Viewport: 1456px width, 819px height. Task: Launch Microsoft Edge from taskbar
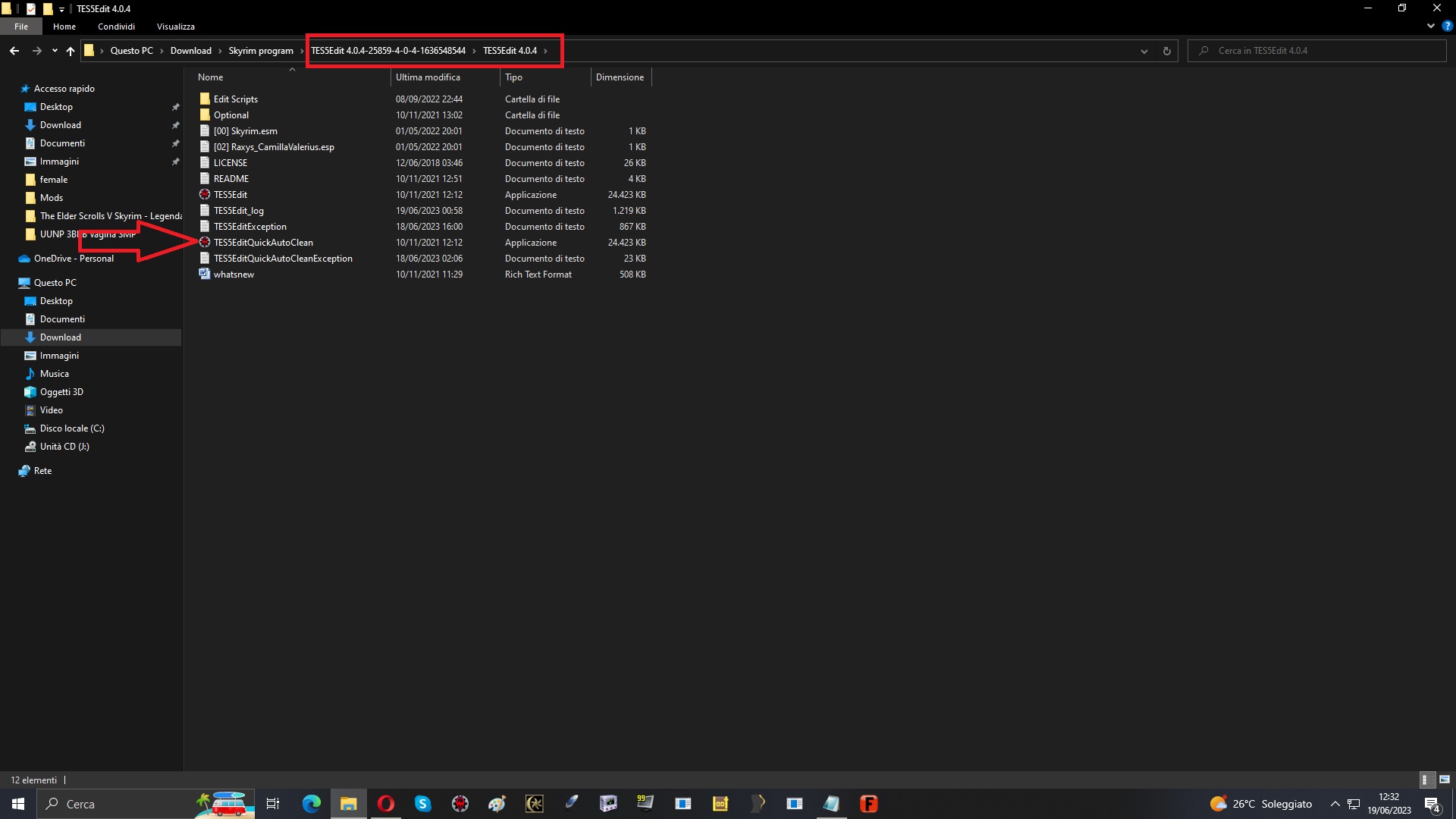pyautogui.click(x=311, y=804)
